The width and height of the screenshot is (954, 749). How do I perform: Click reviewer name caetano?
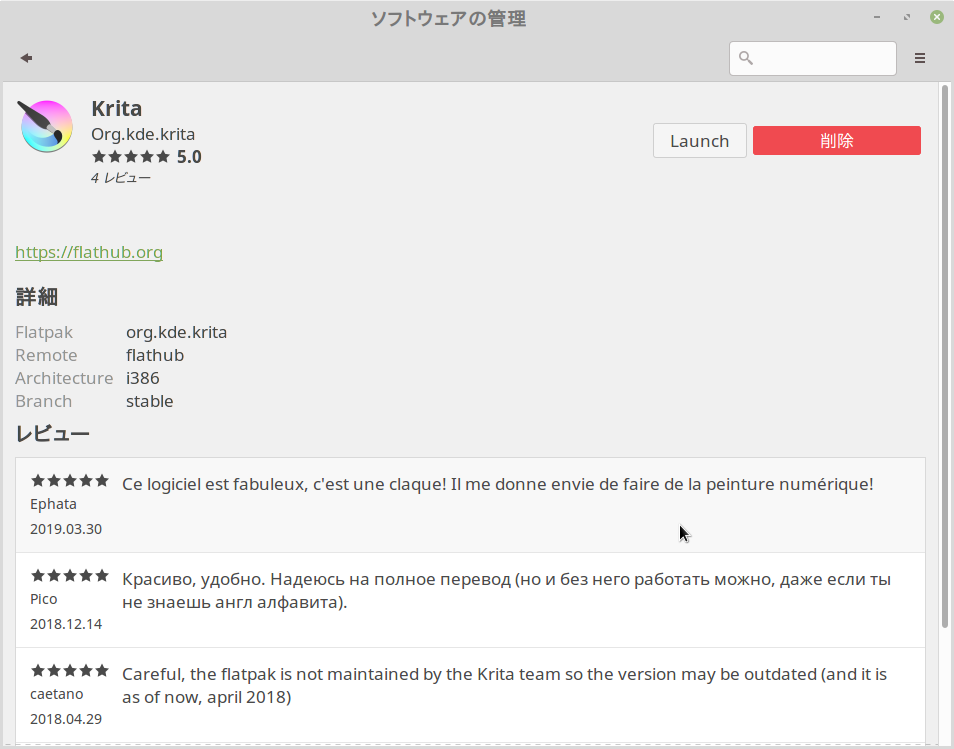click(x=57, y=694)
